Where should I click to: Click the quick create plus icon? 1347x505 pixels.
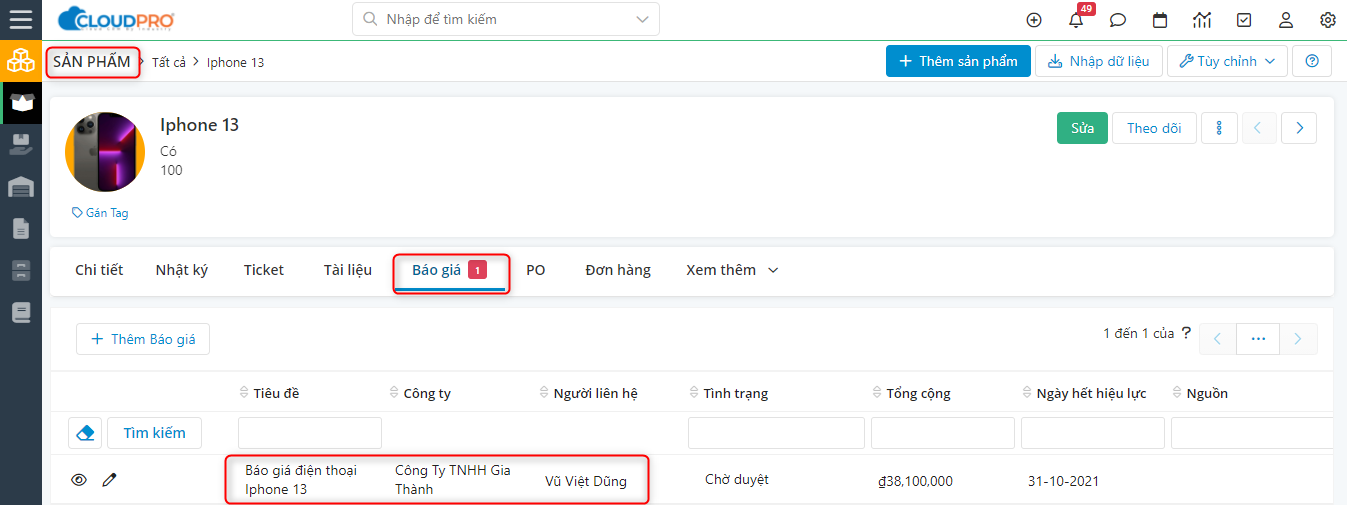tap(1034, 20)
